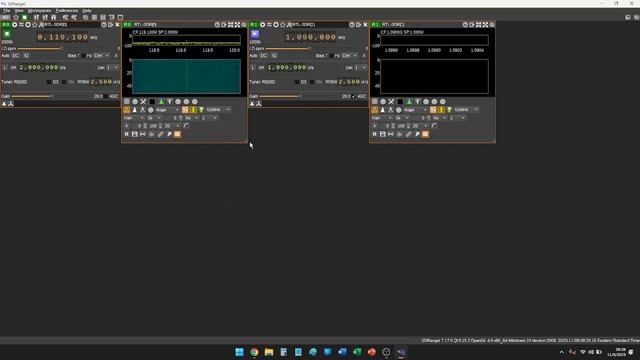The height and width of the screenshot is (360, 640).
Task: Stop the running R0 RTL-SDR device
Action: click(7, 34)
